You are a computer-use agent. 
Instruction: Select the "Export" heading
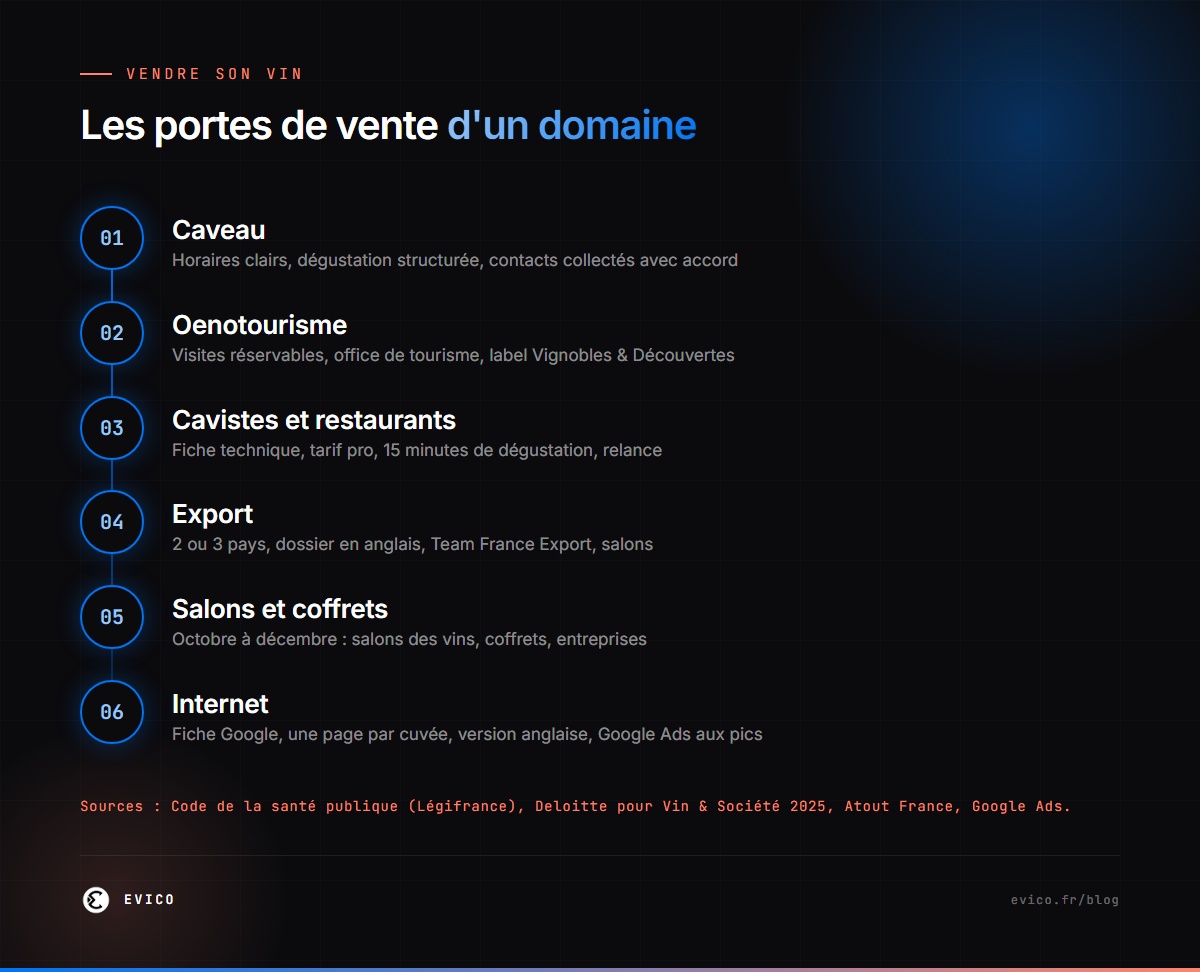[212, 514]
